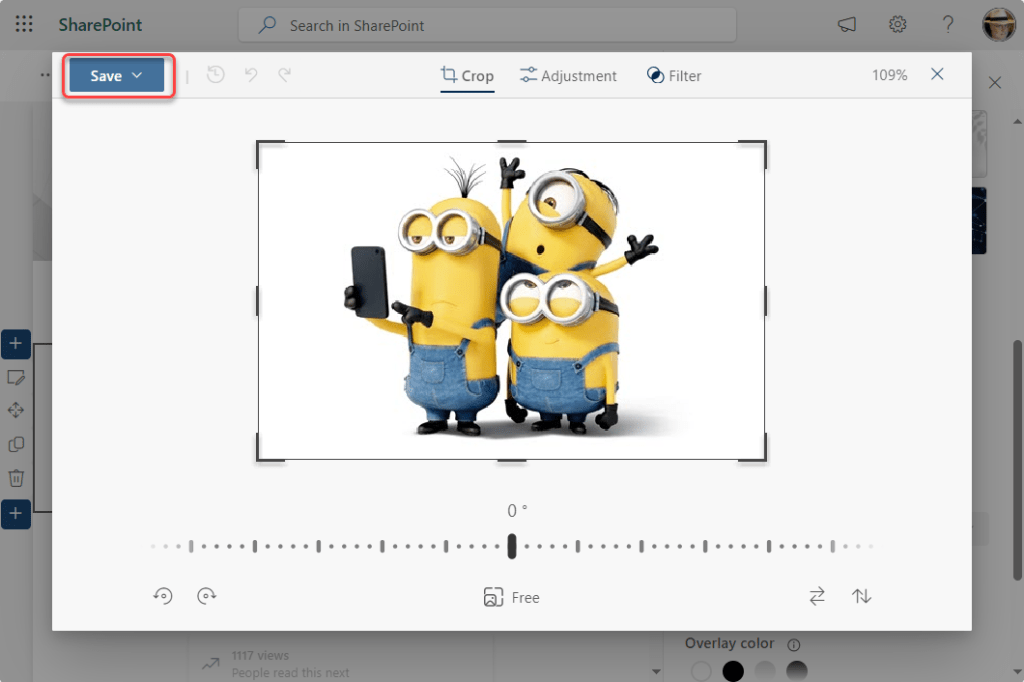Screen dimensions: 1024x682
Task: Choose the black overlay color swatch
Action: 733,670
